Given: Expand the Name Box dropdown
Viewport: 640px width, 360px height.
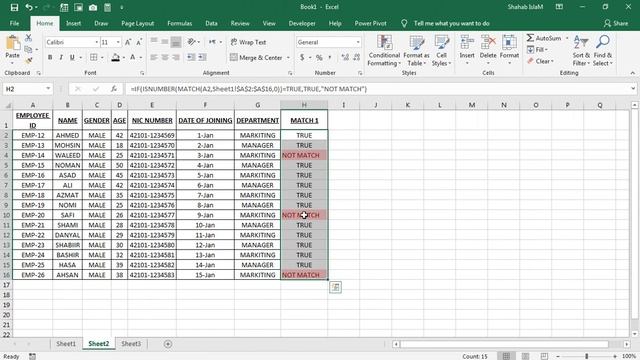Looking at the screenshot, I should coord(48,89).
